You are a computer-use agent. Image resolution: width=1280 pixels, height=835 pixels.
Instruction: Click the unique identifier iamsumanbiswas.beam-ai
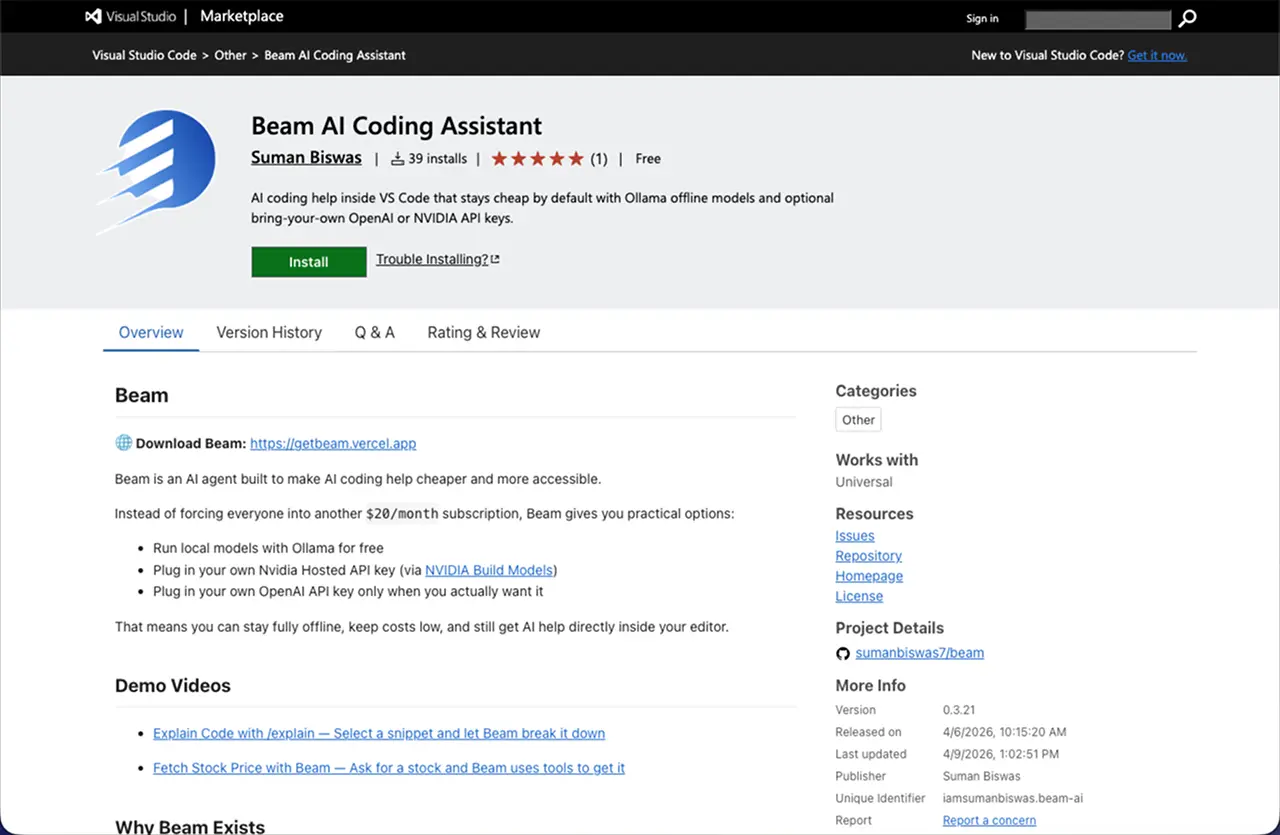point(1013,798)
